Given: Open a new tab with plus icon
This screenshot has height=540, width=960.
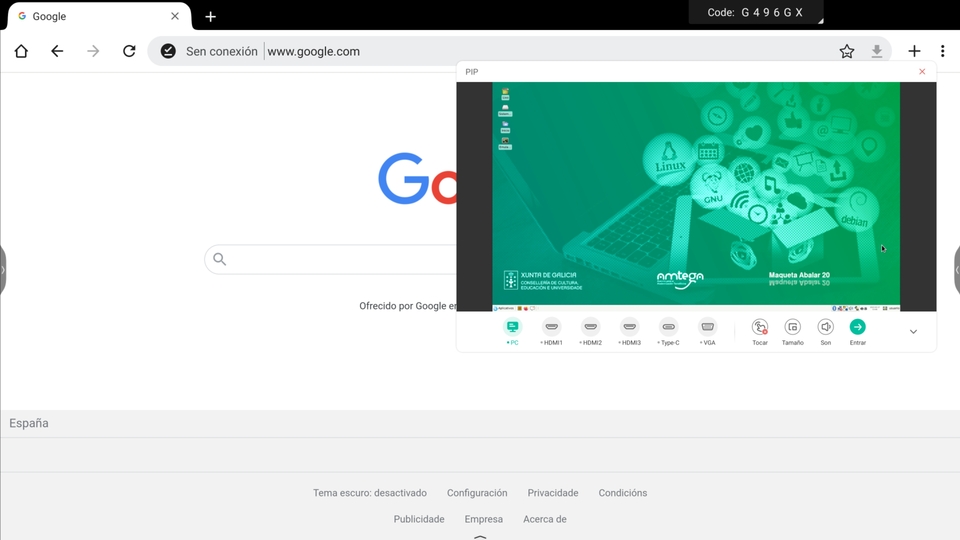Looking at the screenshot, I should click(x=210, y=17).
